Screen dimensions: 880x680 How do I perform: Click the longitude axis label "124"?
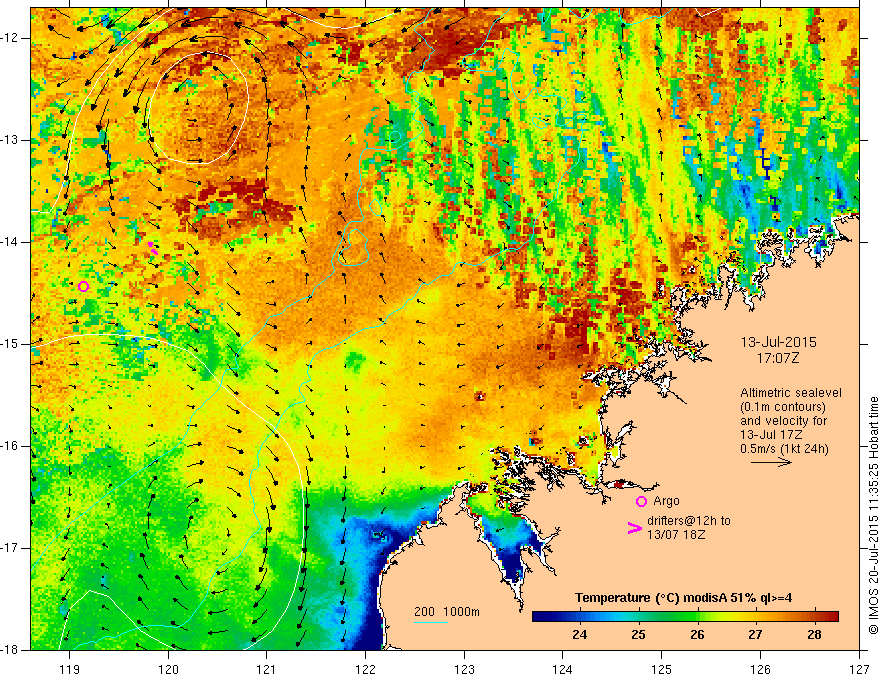coord(563,669)
